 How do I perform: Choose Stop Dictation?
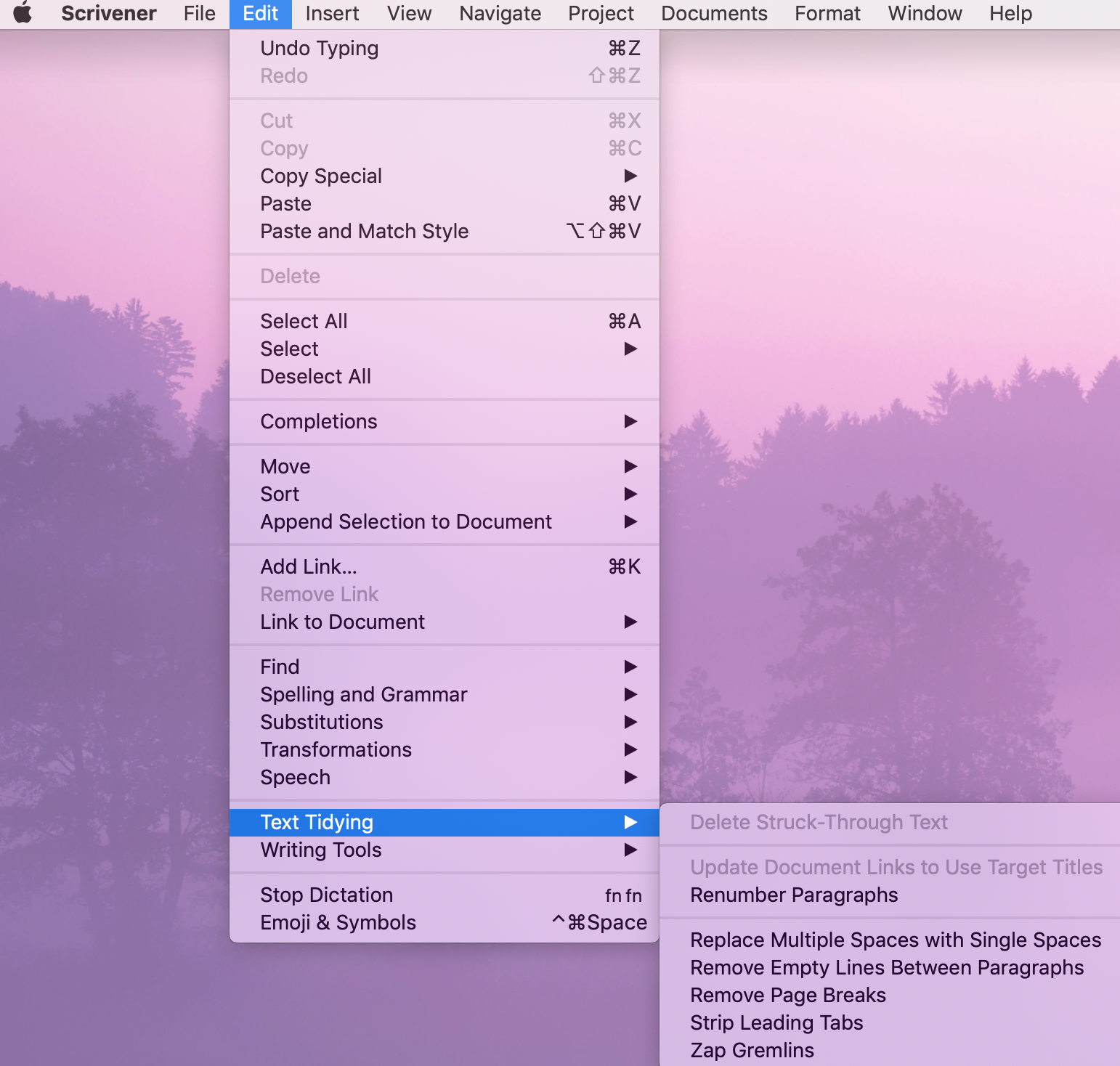445,895
